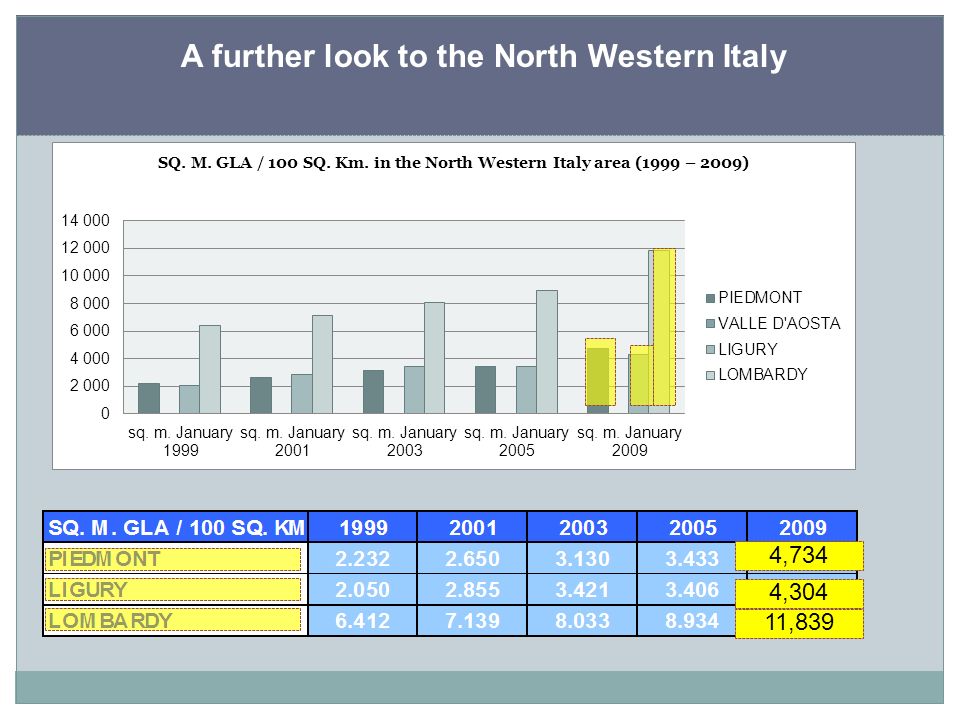
Task: Click the highlighted Ligury 2009 value 4,304
Action: tap(799, 593)
